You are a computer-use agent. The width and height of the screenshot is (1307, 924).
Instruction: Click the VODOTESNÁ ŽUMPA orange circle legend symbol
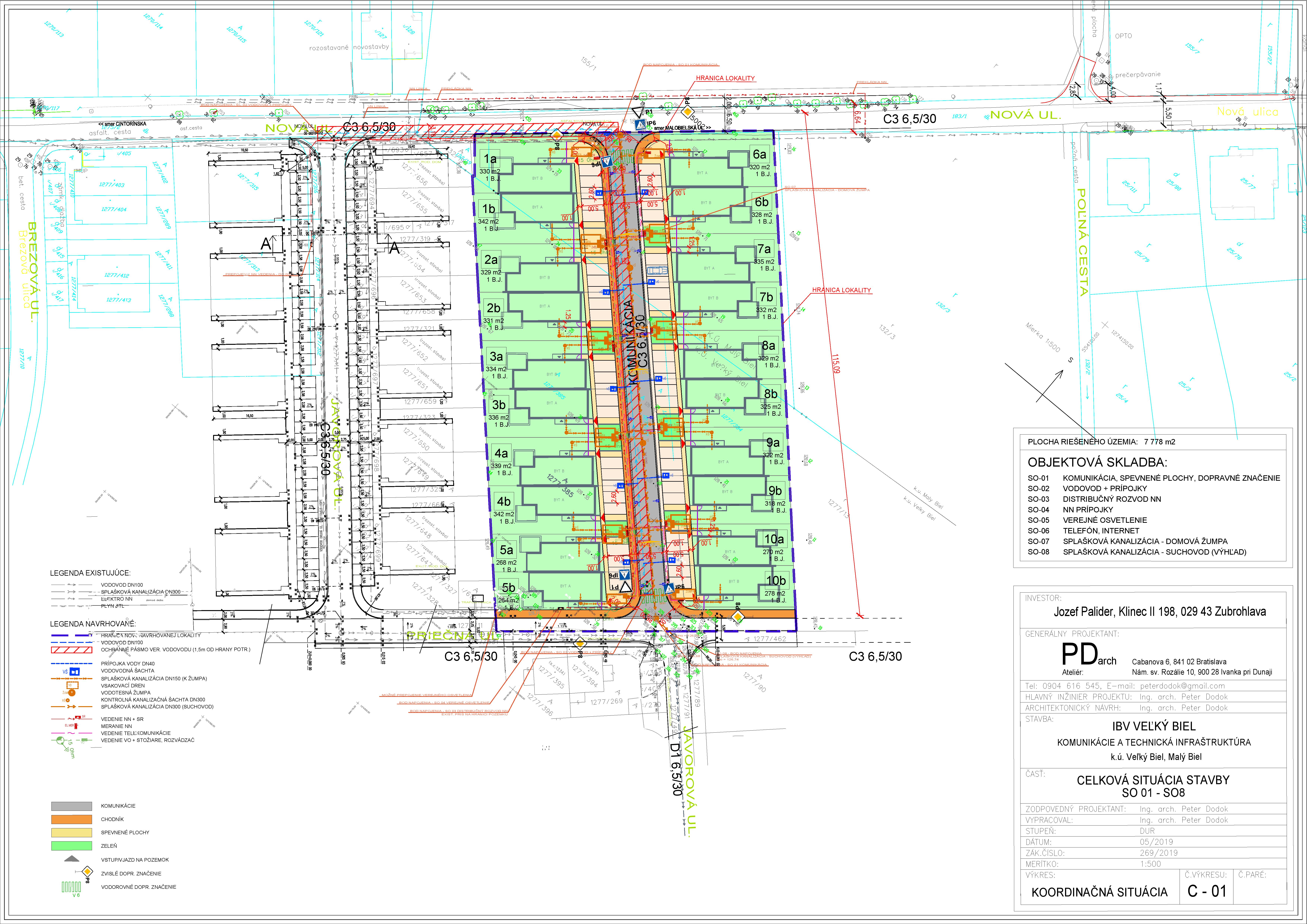[72, 692]
